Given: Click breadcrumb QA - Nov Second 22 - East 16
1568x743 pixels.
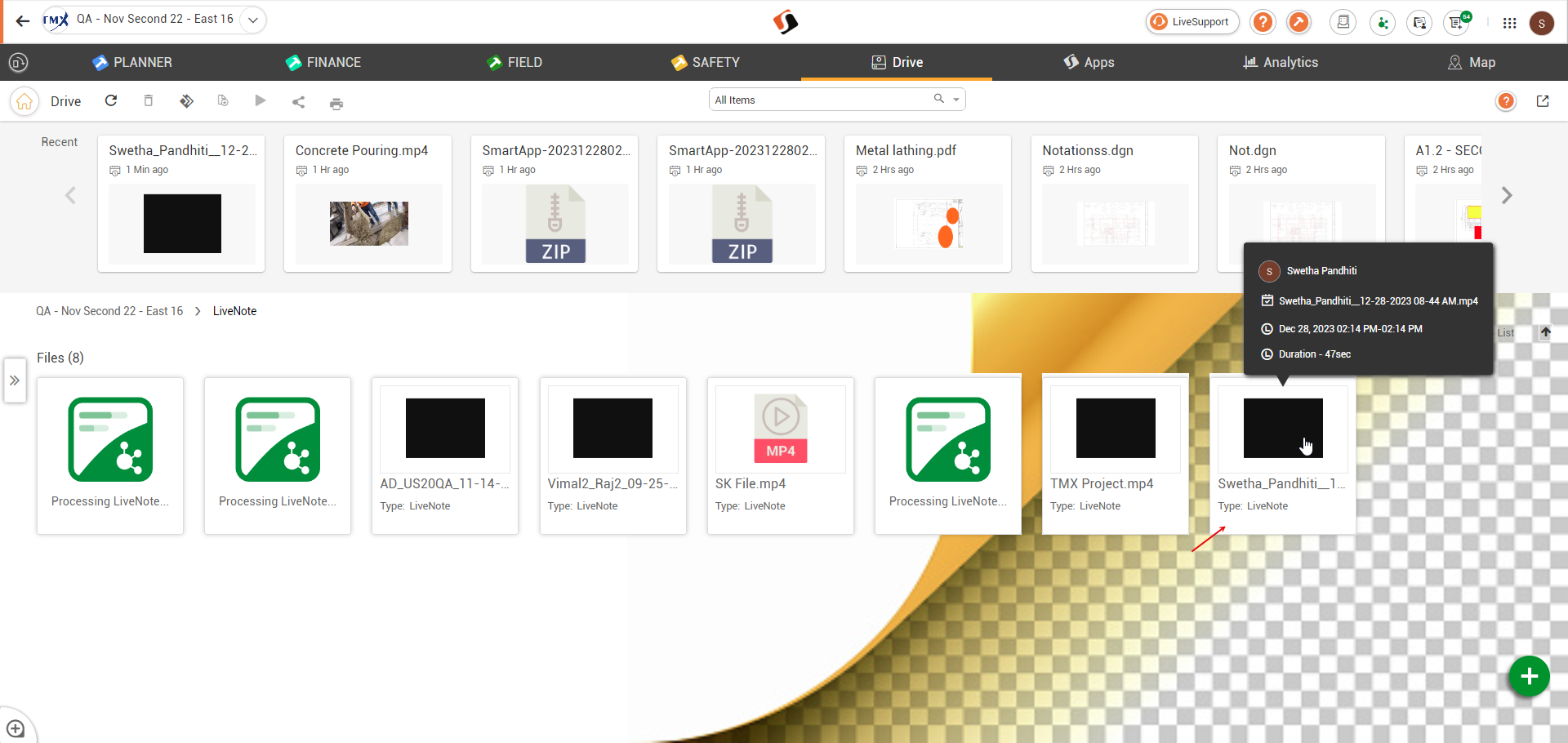Looking at the screenshot, I should pos(109,311).
